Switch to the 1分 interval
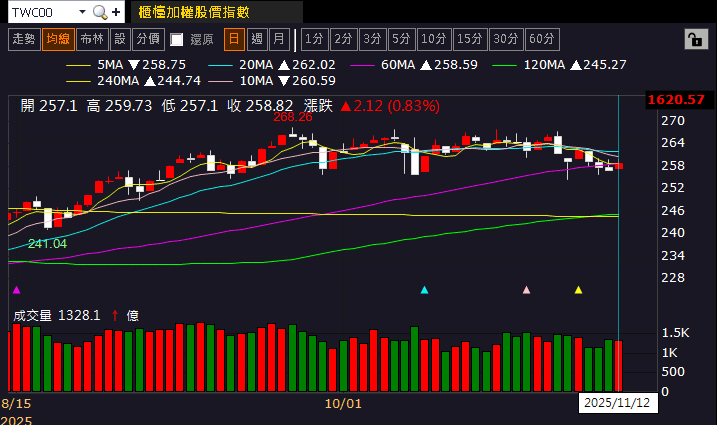This screenshot has height=425, width=717. pos(315,39)
